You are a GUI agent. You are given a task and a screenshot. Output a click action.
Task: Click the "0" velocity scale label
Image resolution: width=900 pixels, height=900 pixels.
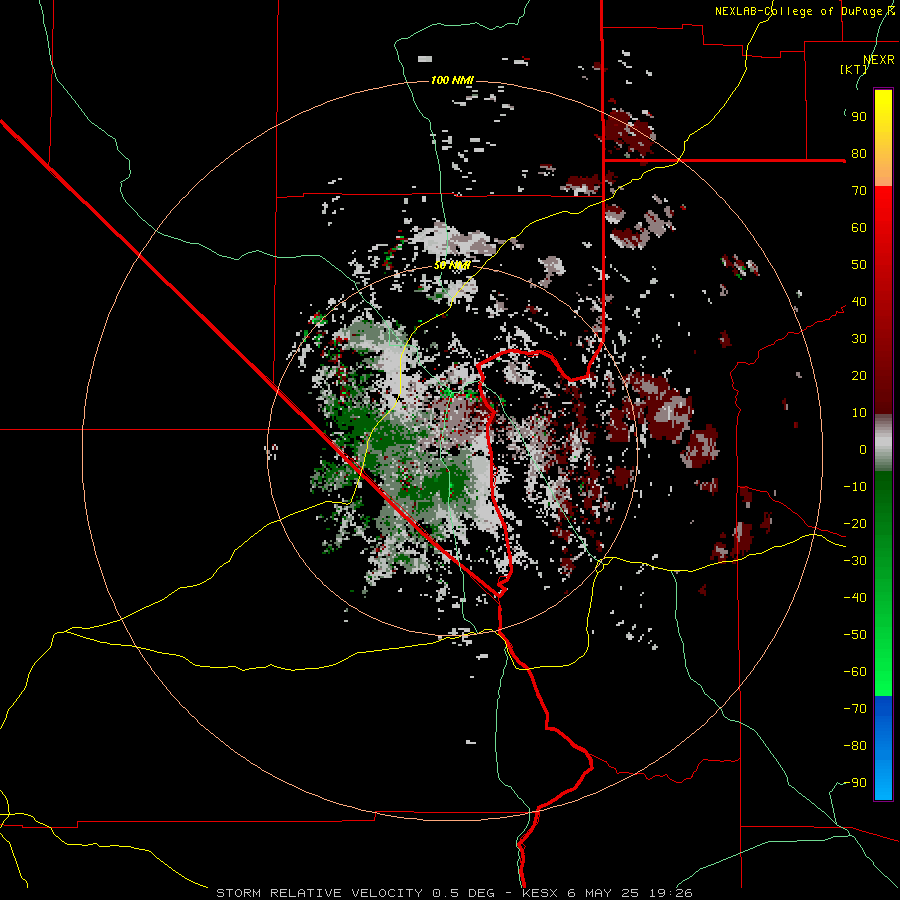863,450
